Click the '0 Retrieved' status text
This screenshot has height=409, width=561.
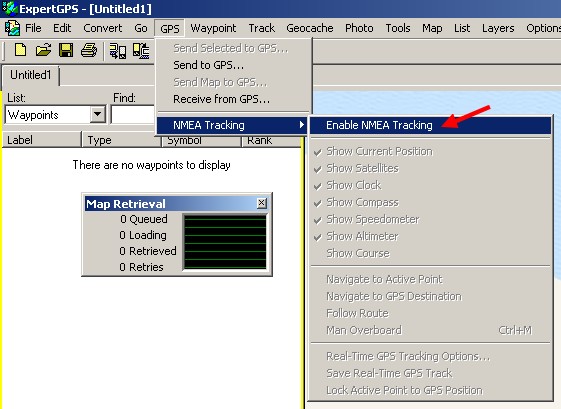(148, 251)
